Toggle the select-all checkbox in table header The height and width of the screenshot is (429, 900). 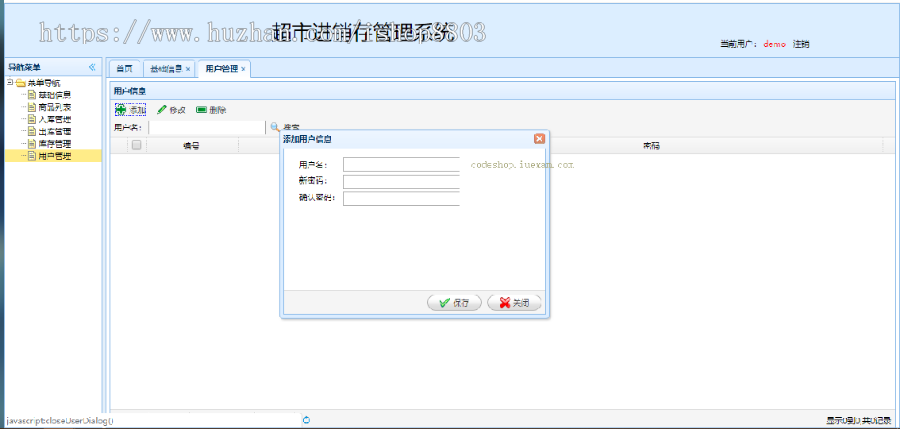pos(136,145)
